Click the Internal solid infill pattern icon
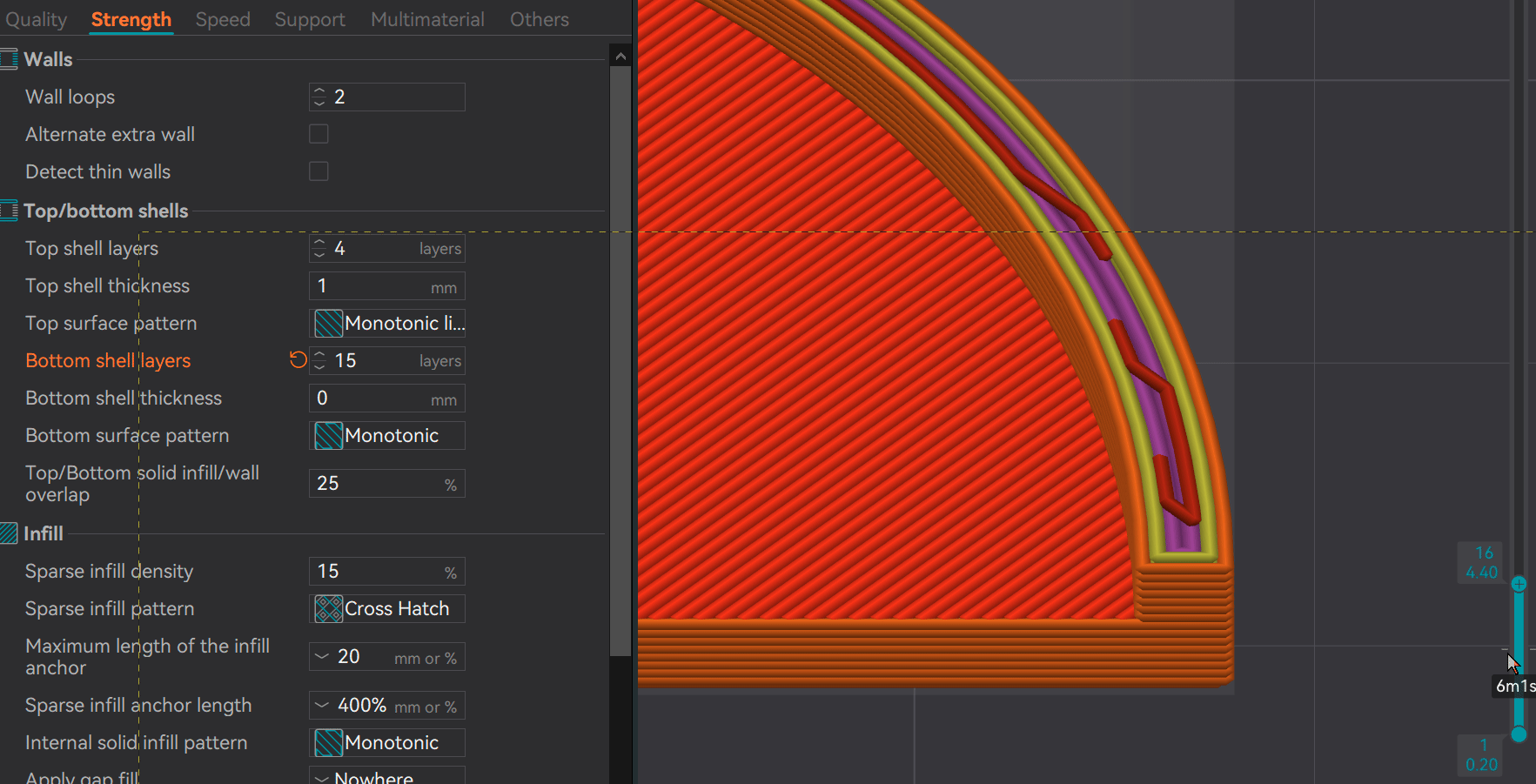Image resolution: width=1536 pixels, height=784 pixels. (328, 743)
